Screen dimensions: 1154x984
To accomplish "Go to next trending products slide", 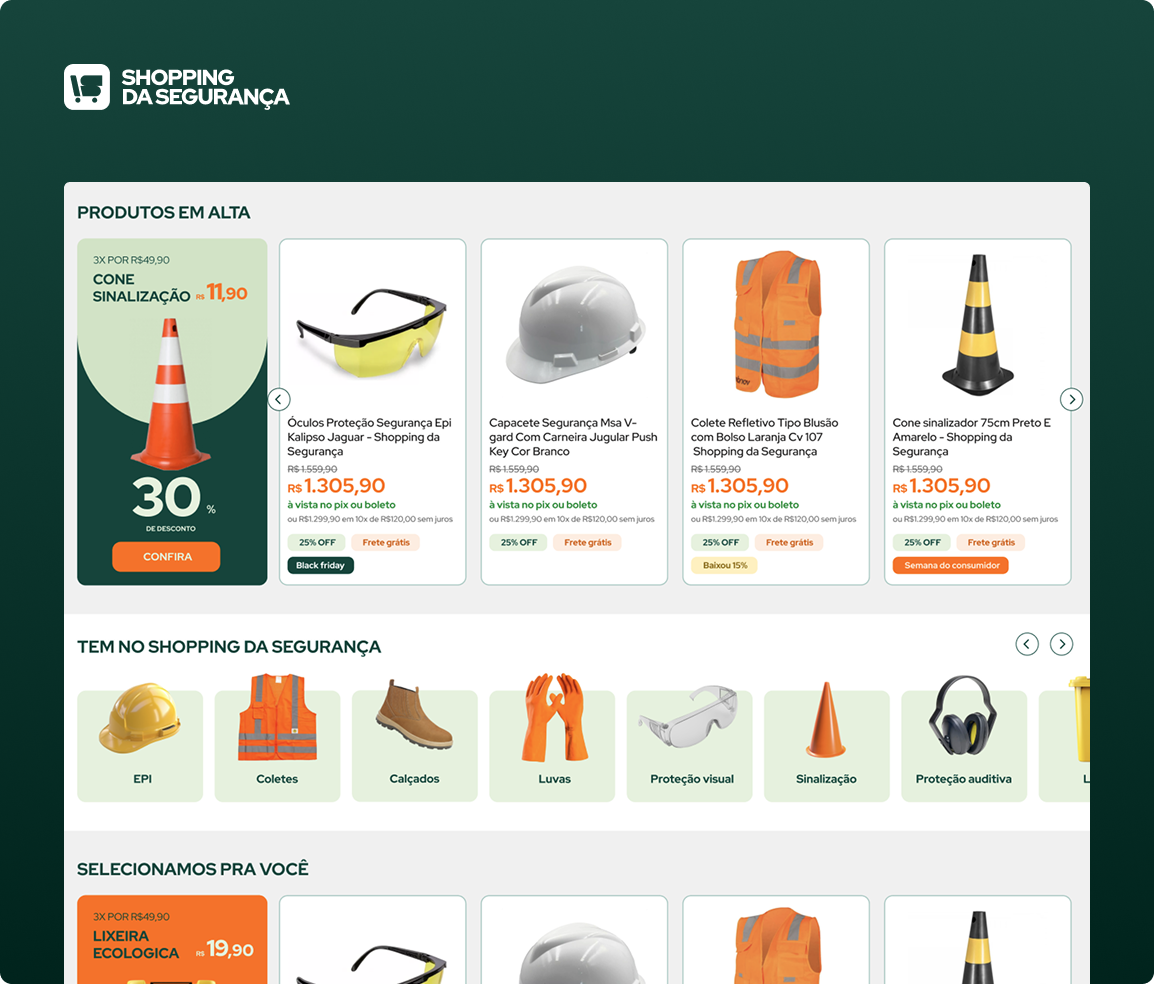I will tap(1071, 399).
